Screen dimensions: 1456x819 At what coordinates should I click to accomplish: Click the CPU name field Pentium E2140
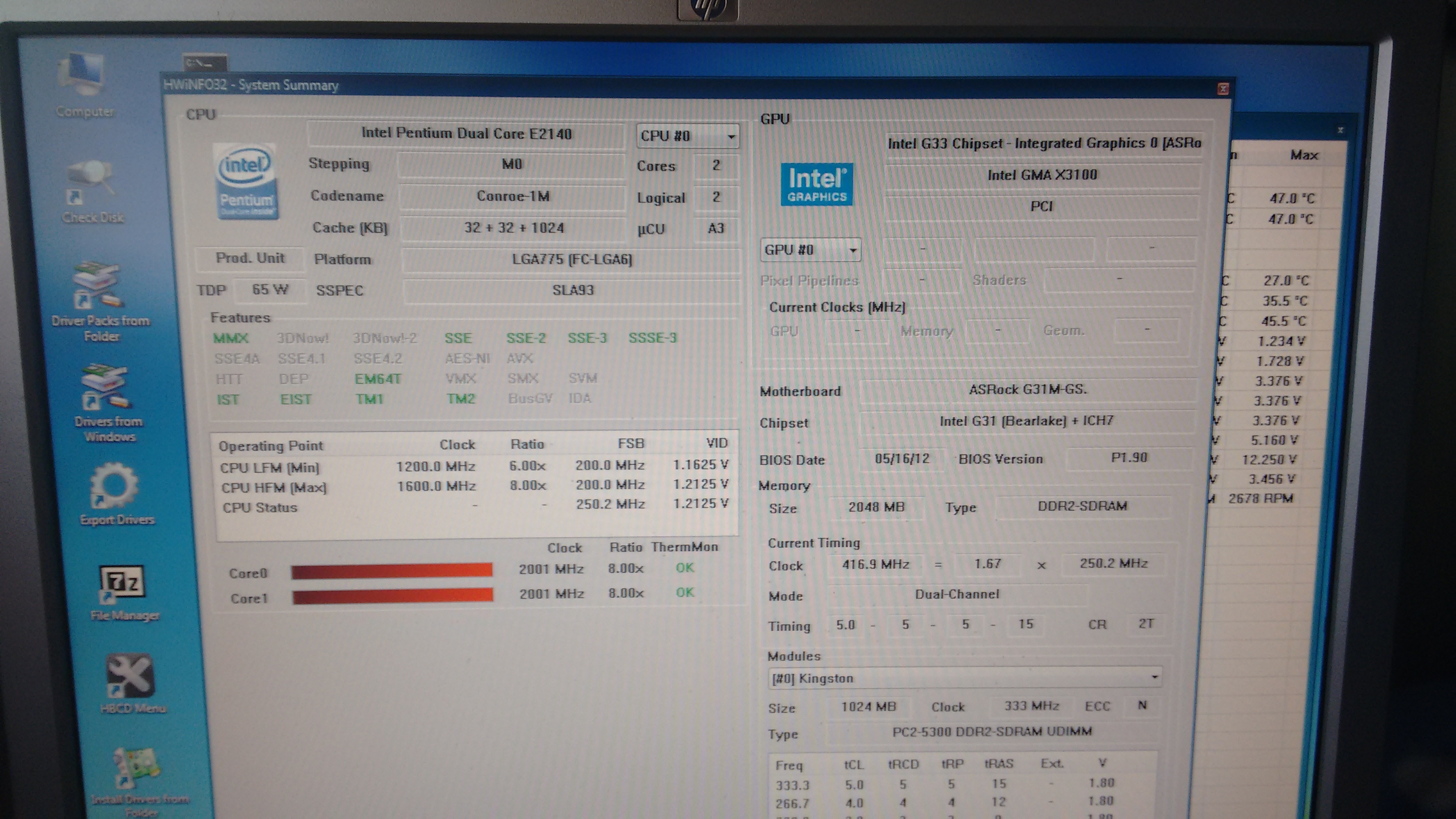[x=466, y=134]
